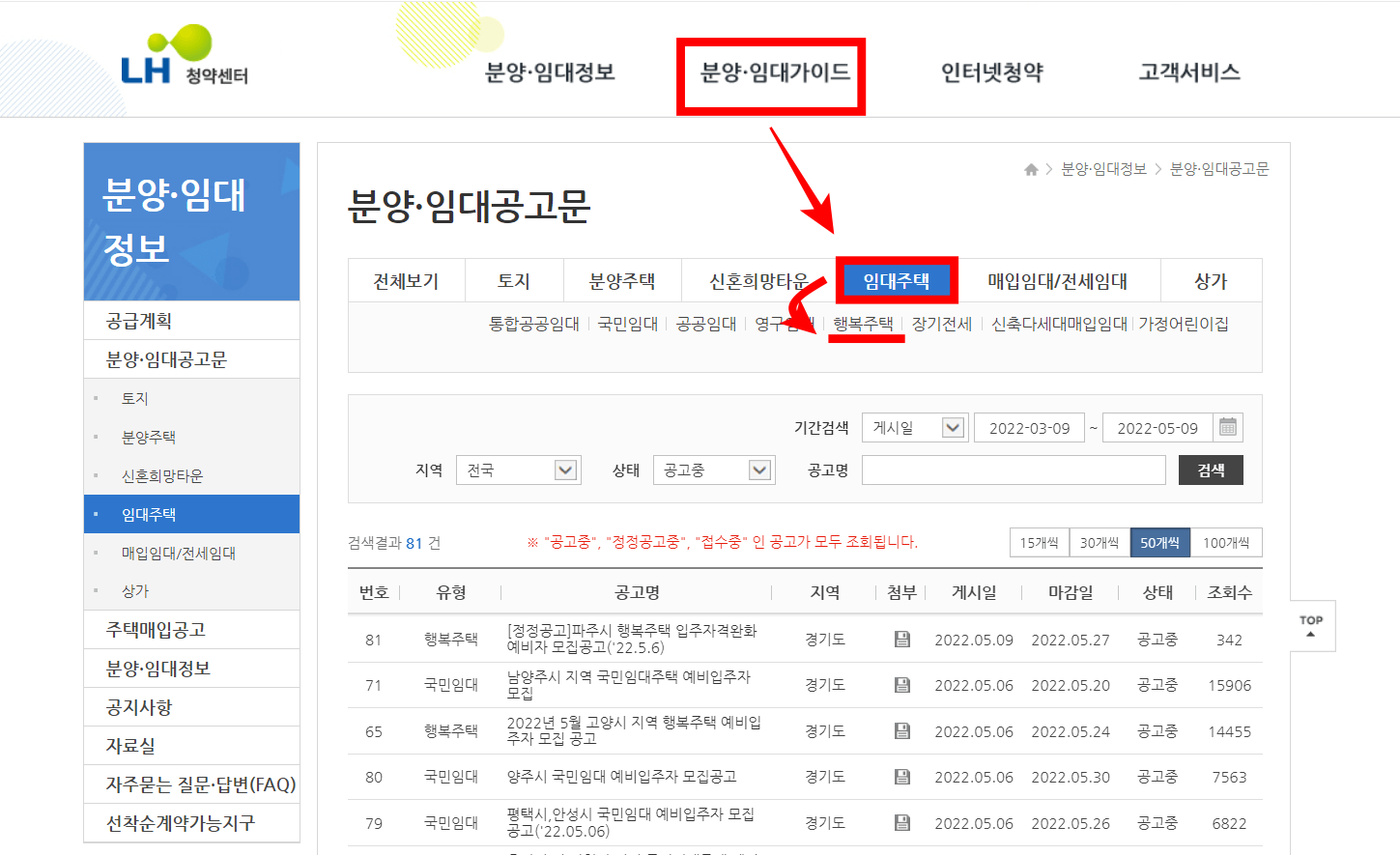
Task: Open the 양주시 국민임대 예비입주자 notice
Action: (x=621, y=777)
